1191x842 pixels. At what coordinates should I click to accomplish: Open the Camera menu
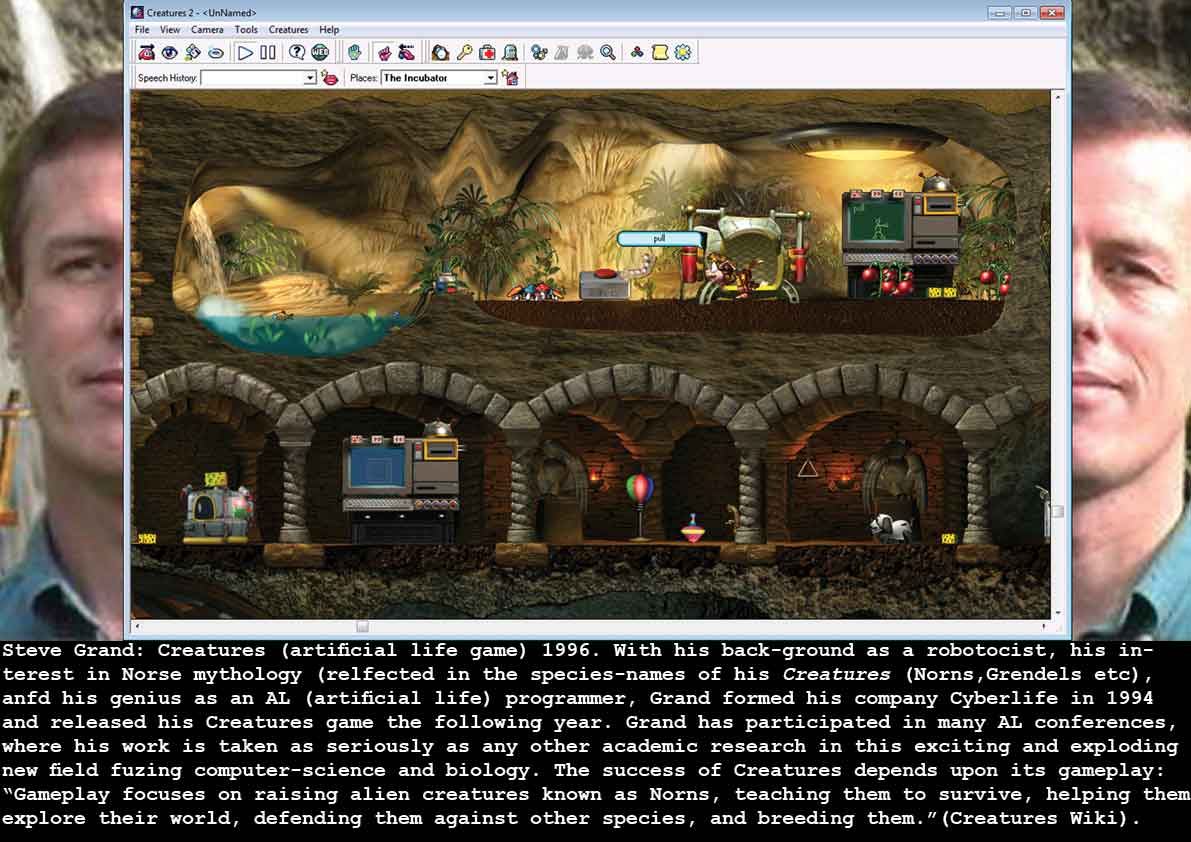coord(207,30)
